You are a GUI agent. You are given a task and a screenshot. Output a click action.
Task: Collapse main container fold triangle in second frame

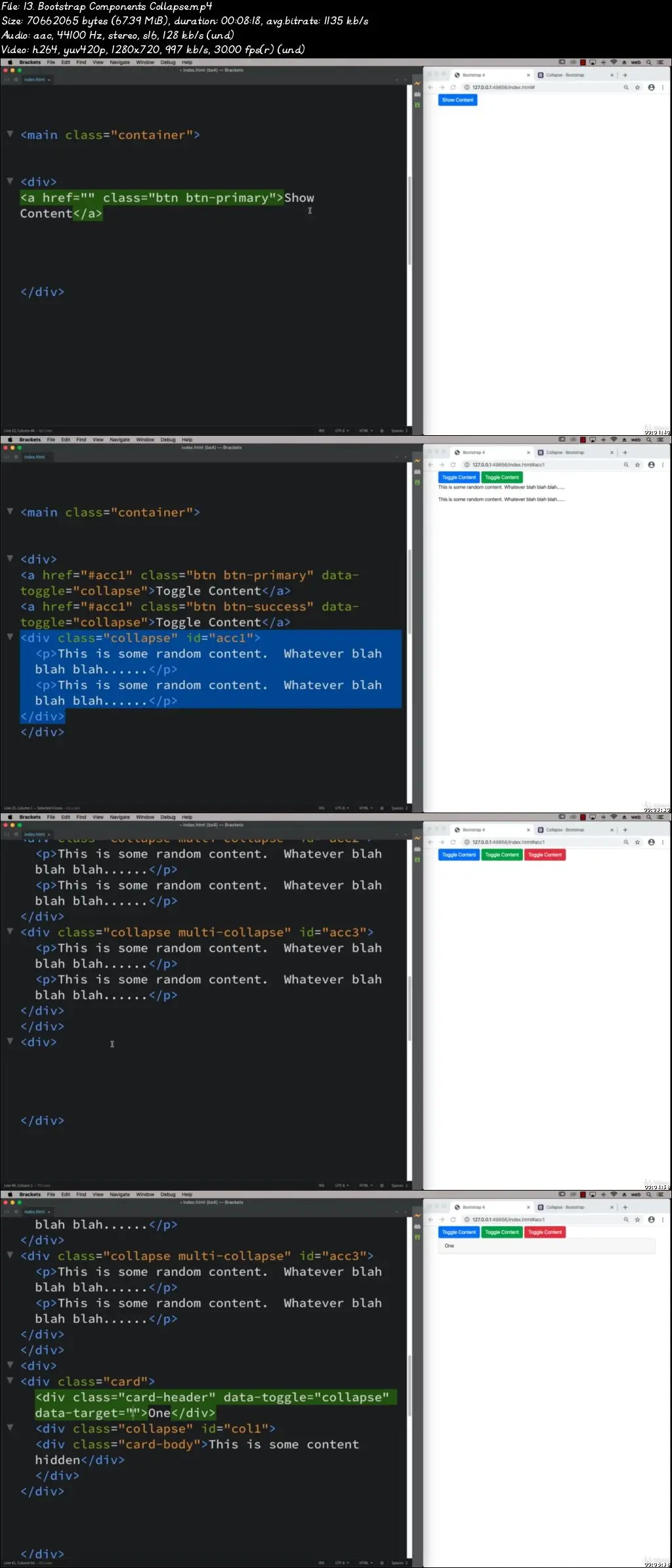coord(10,511)
